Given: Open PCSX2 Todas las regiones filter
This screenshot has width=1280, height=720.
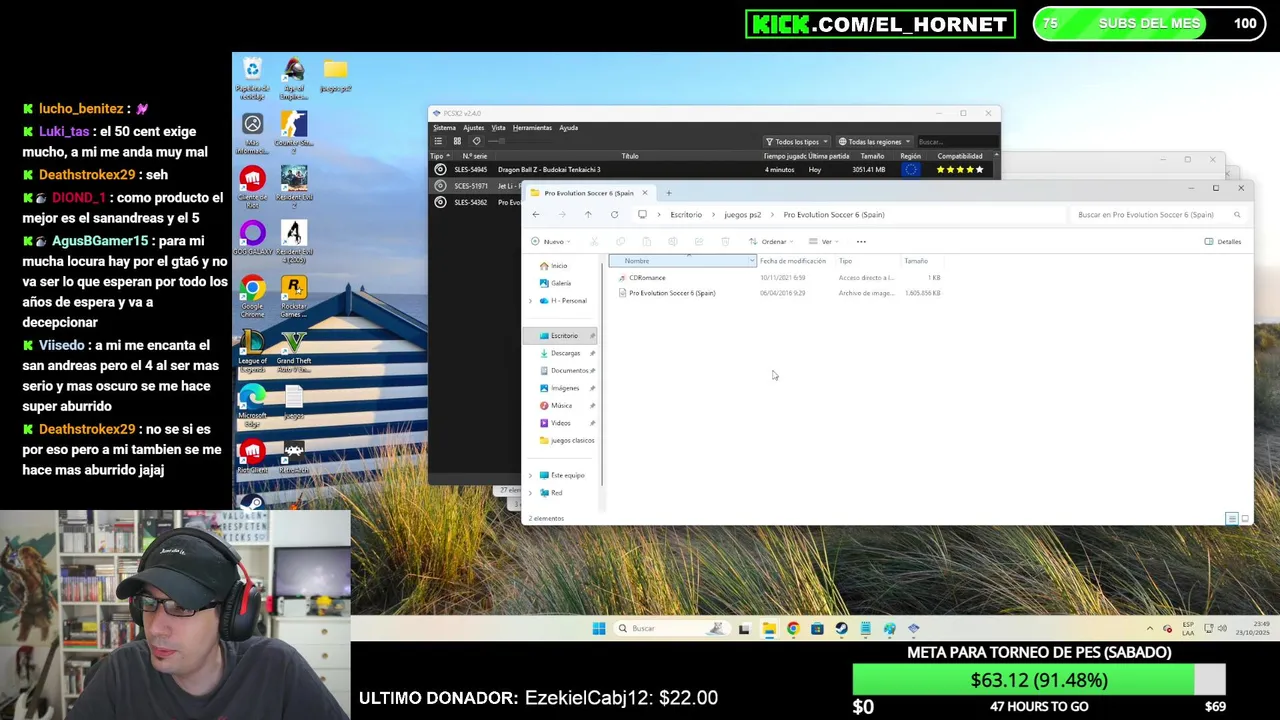Looking at the screenshot, I should coord(875,141).
